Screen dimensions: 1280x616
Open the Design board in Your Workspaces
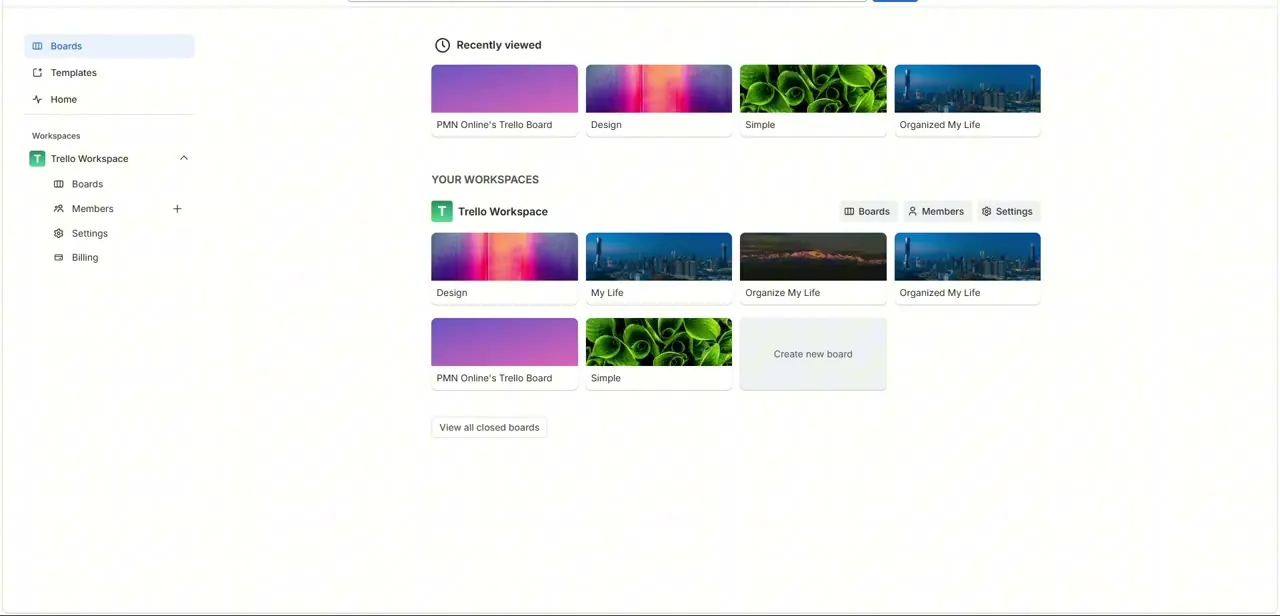[x=504, y=268]
